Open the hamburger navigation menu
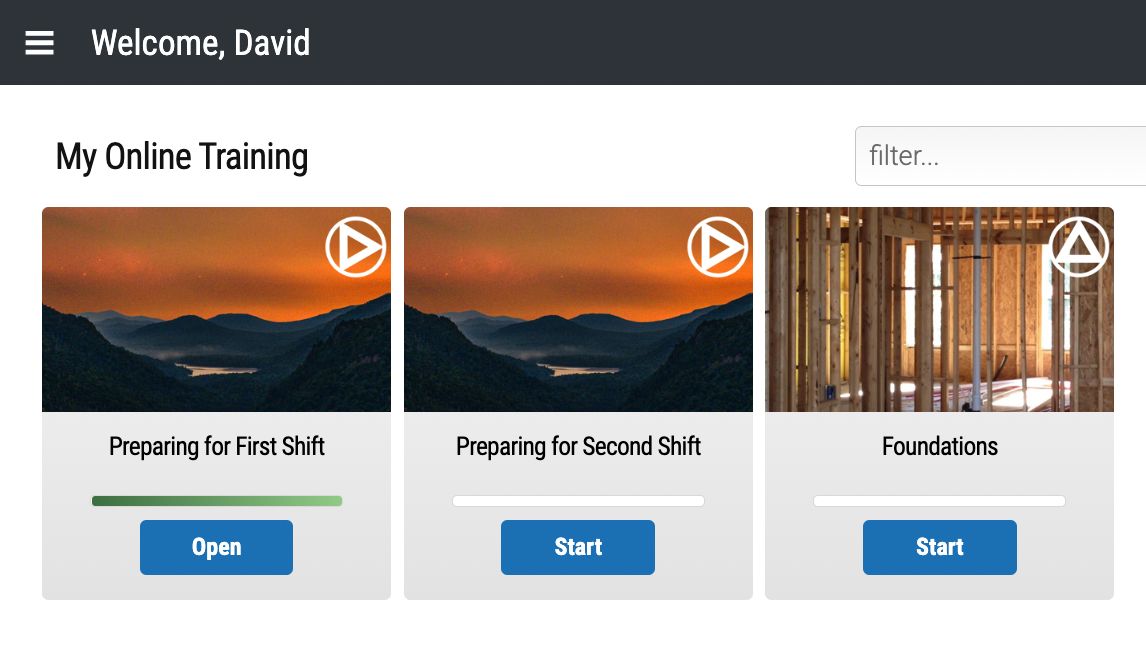1146x648 pixels. [39, 43]
